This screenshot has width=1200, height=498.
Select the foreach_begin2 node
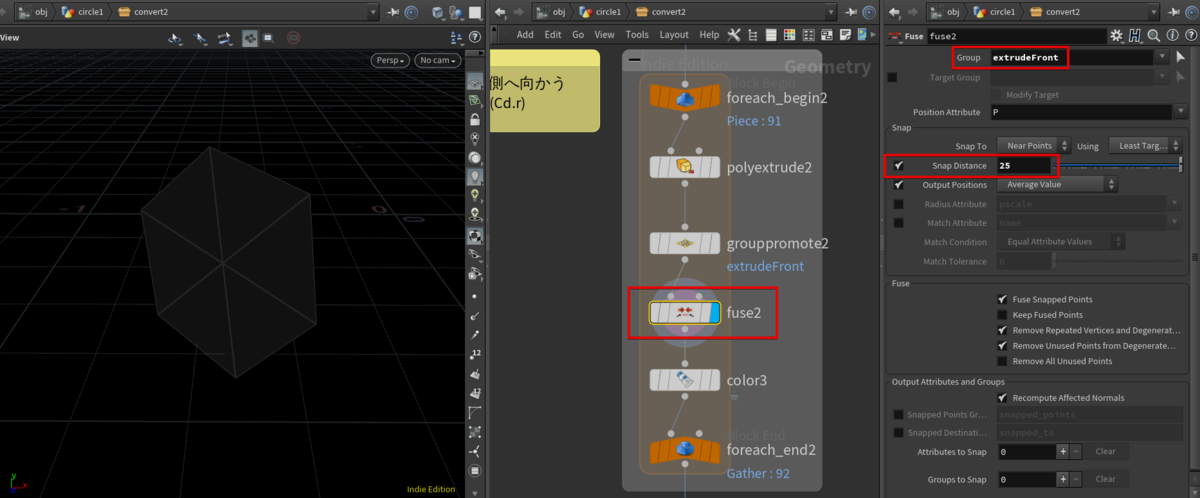(x=684, y=98)
